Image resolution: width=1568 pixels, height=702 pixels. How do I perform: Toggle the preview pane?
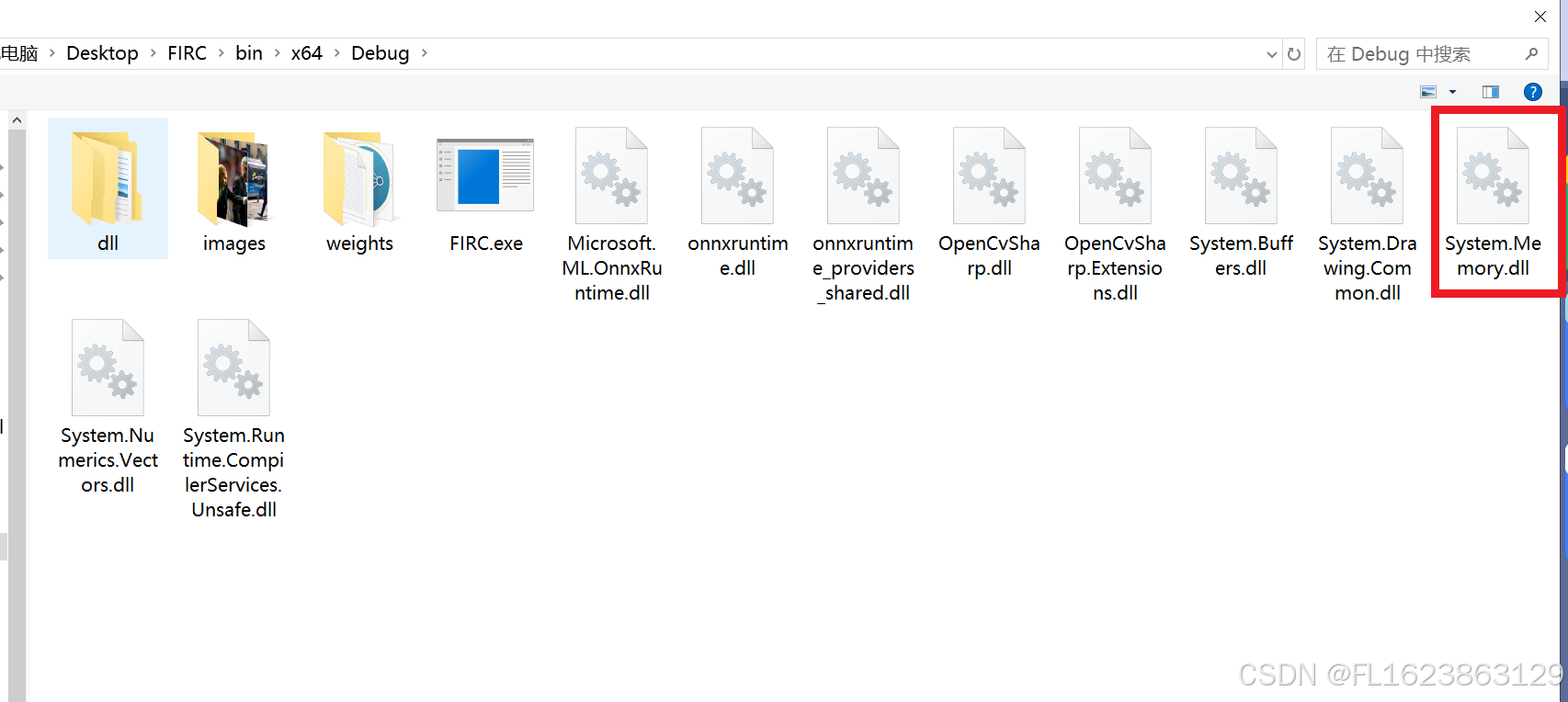[x=1490, y=91]
